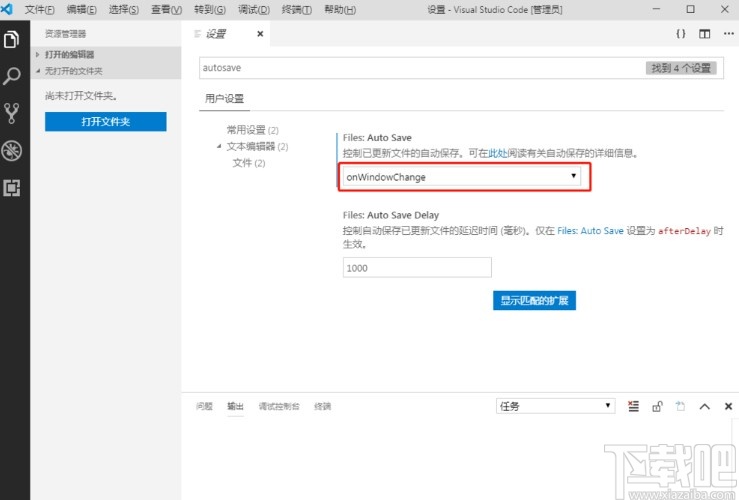Switch to the 调试控制台 panel tab

pos(279,406)
